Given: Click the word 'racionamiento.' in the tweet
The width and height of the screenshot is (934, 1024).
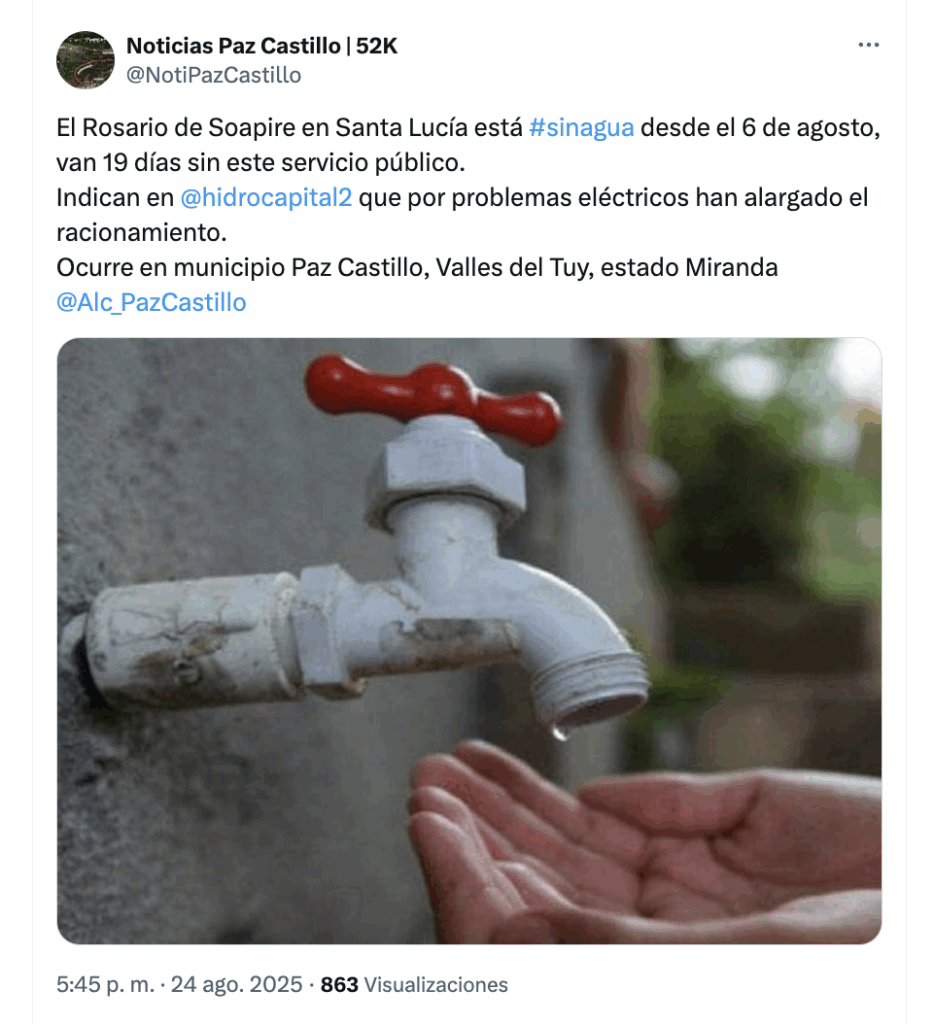Looking at the screenshot, I should point(141,232).
